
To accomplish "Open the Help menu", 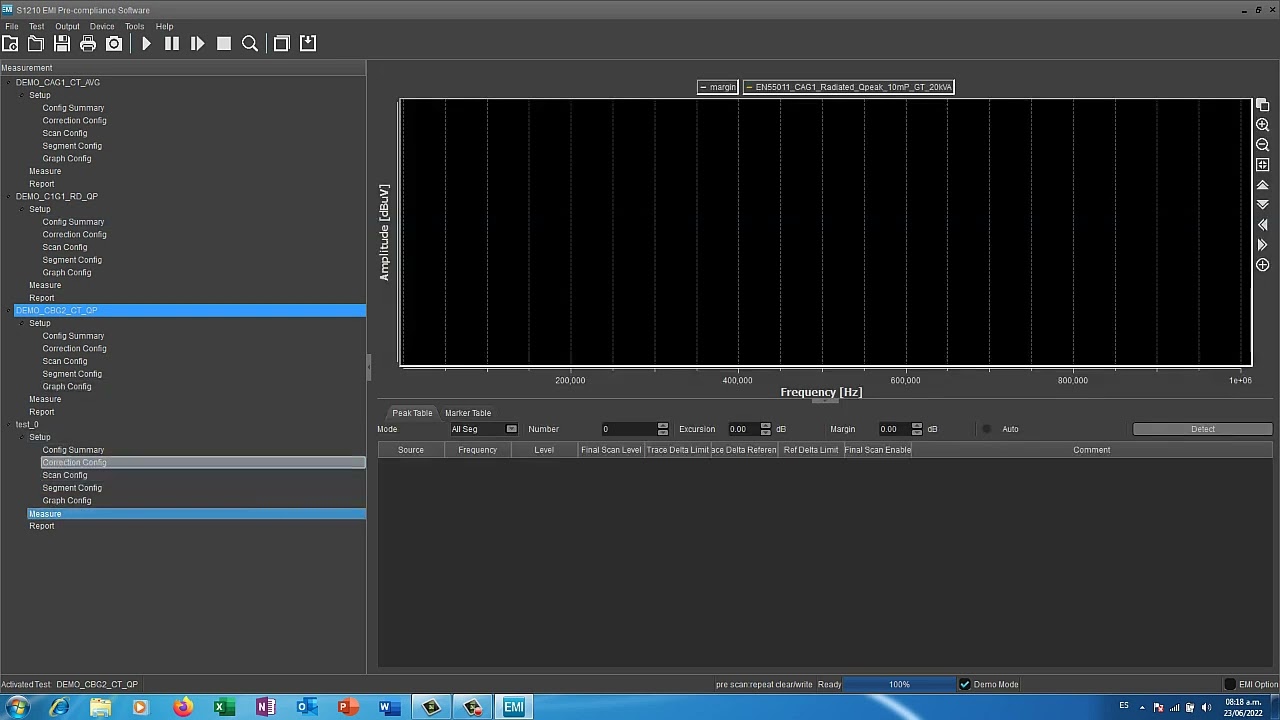I will (x=164, y=26).
